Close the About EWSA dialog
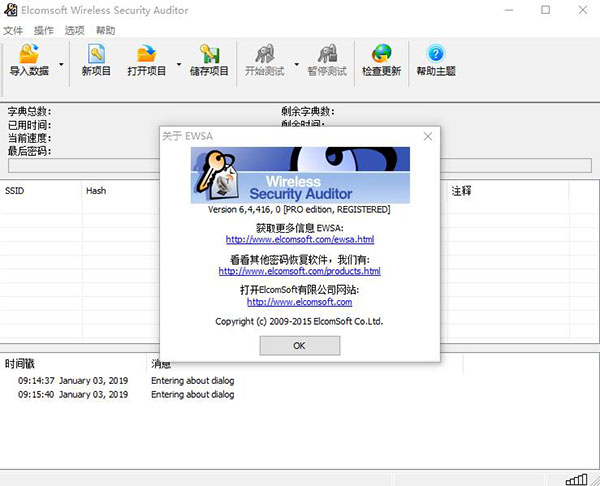Image resolution: width=600 pixels, height=486 pixels. point(428,137)
